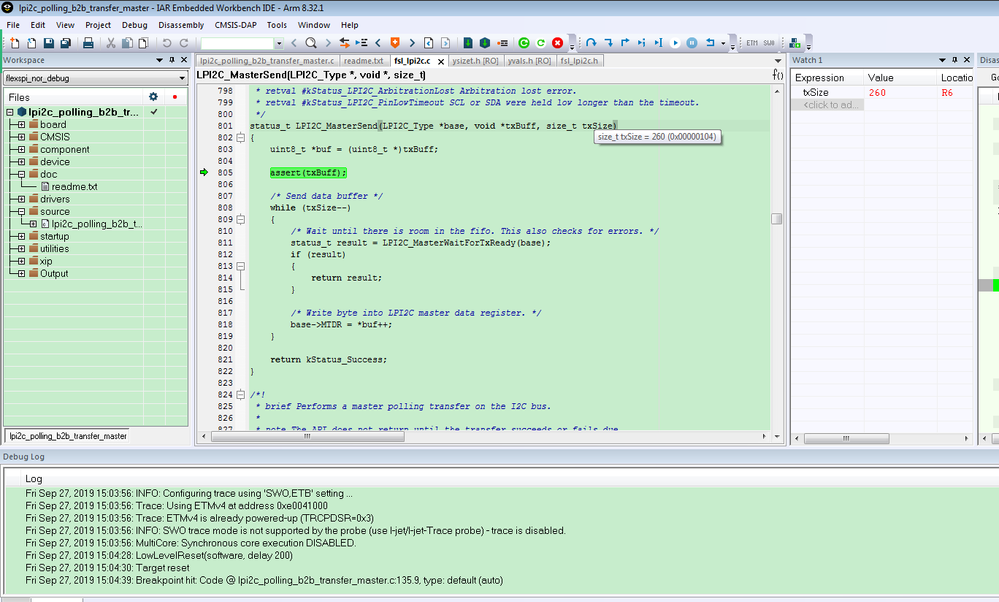Open the toolbar search history dropdown
The width and height of the screenshot is (999, 602).
pos(278,43)
